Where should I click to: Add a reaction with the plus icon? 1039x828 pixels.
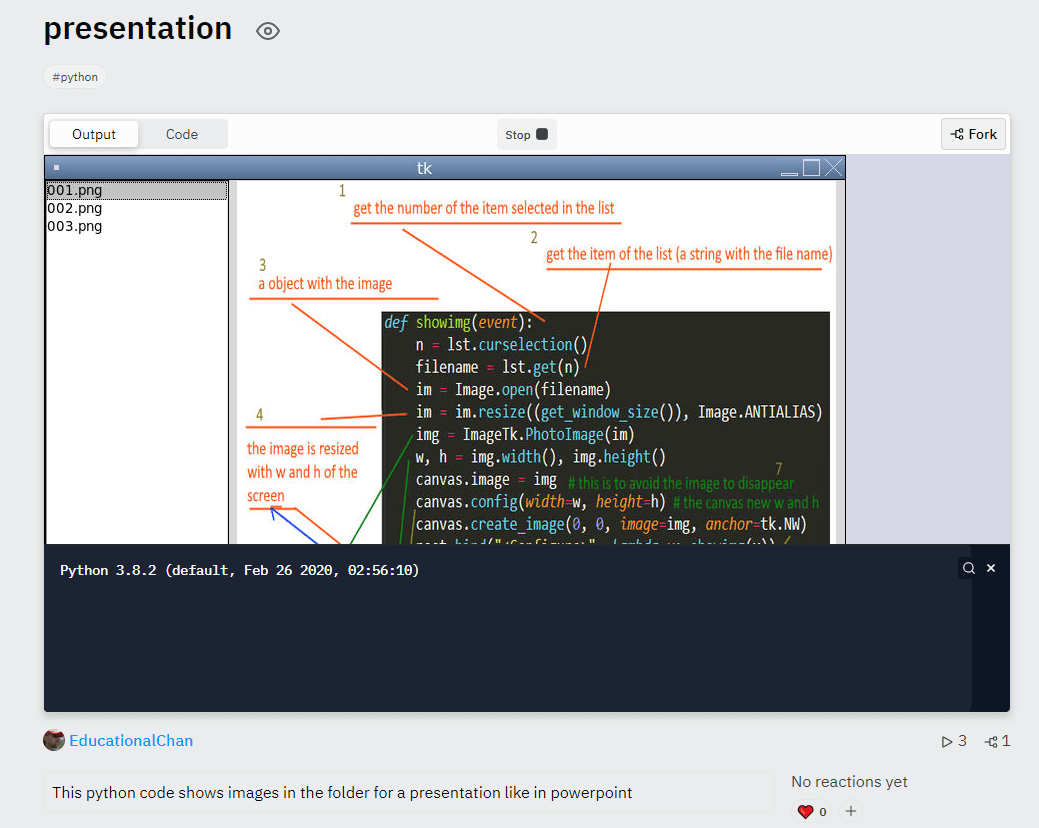point(850,811)
